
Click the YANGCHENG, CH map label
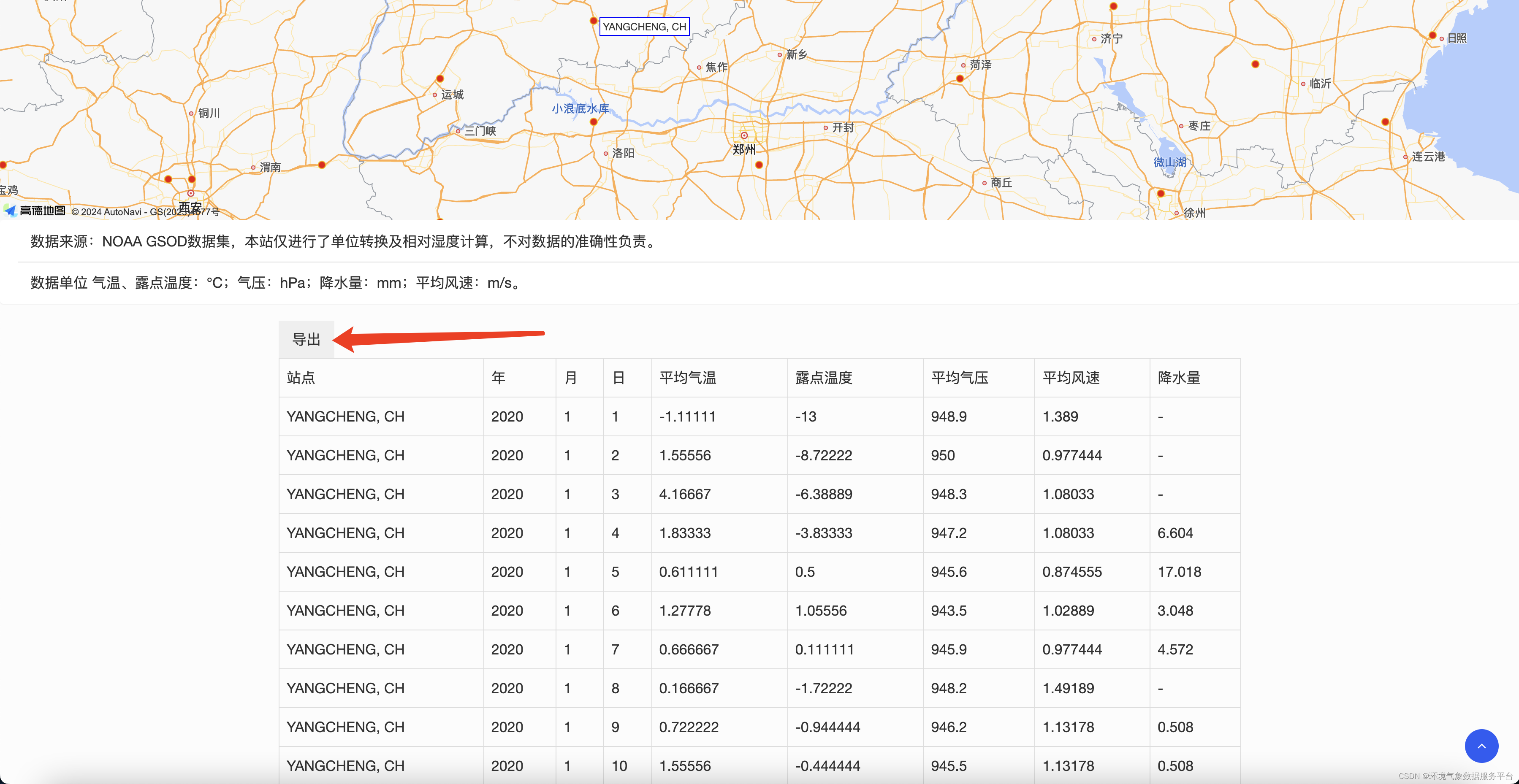pyautogui.click(x=644, y=27)
